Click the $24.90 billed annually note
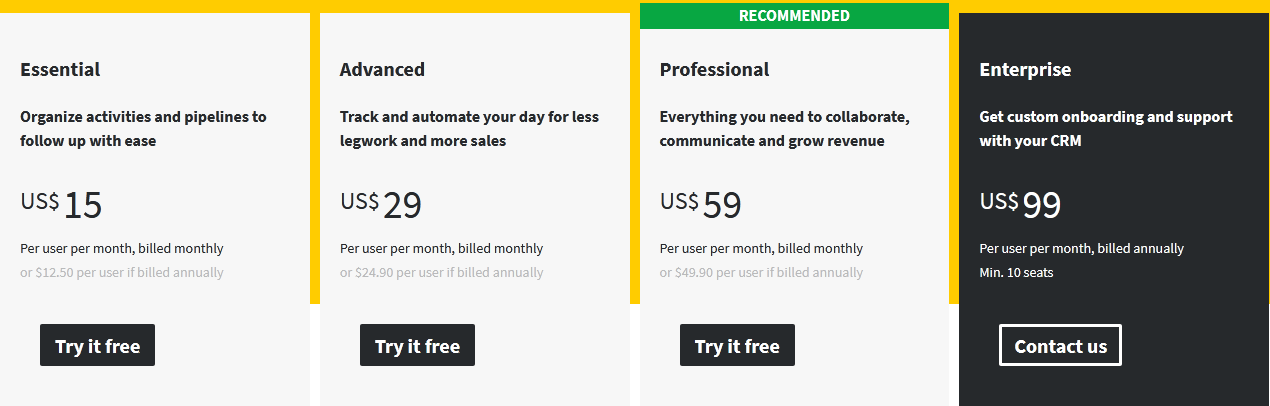The width and height of the screenshot is (1270, 406). pyautogui.click(x=442, y=272)
